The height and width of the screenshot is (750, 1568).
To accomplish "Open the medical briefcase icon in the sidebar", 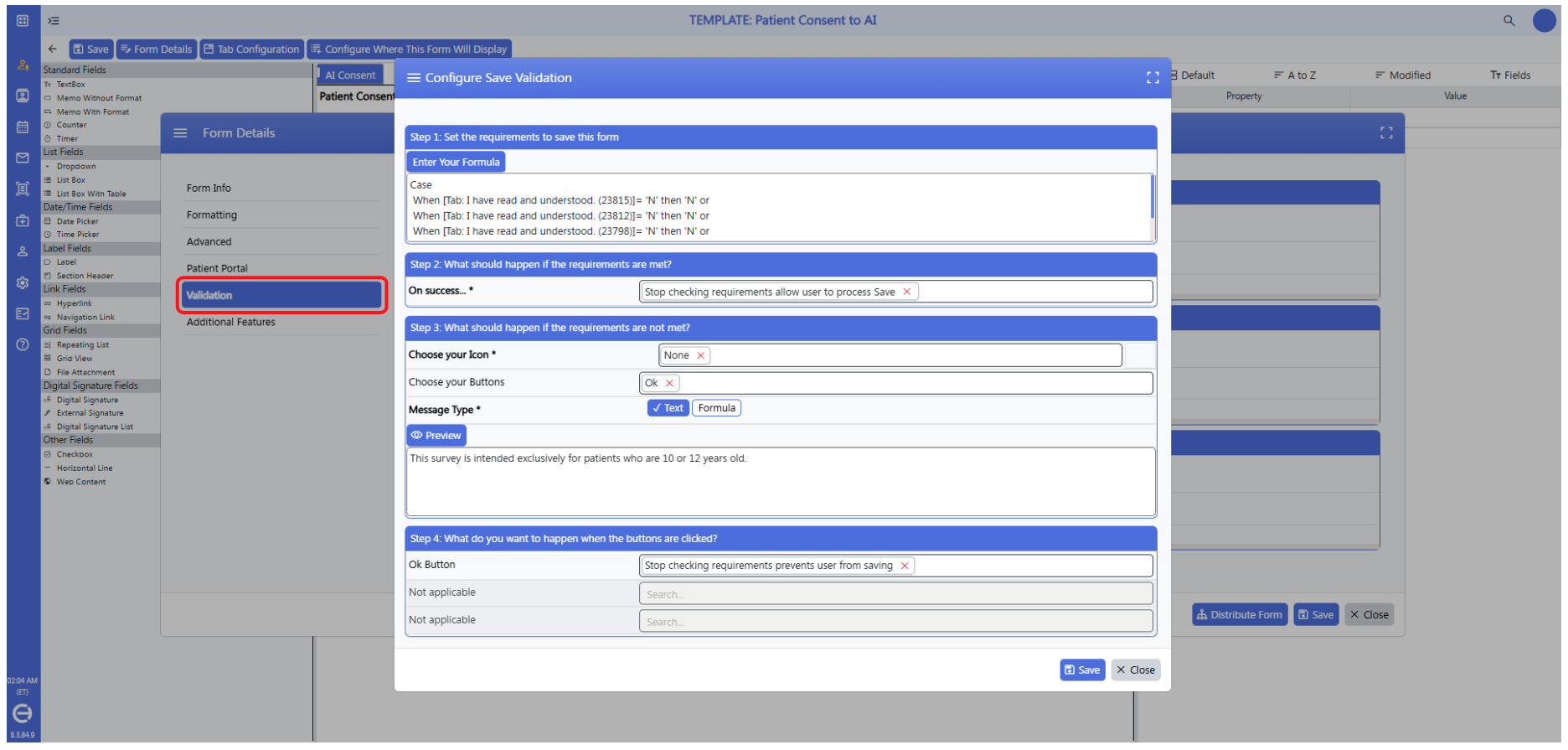I will tap(23, 220).
